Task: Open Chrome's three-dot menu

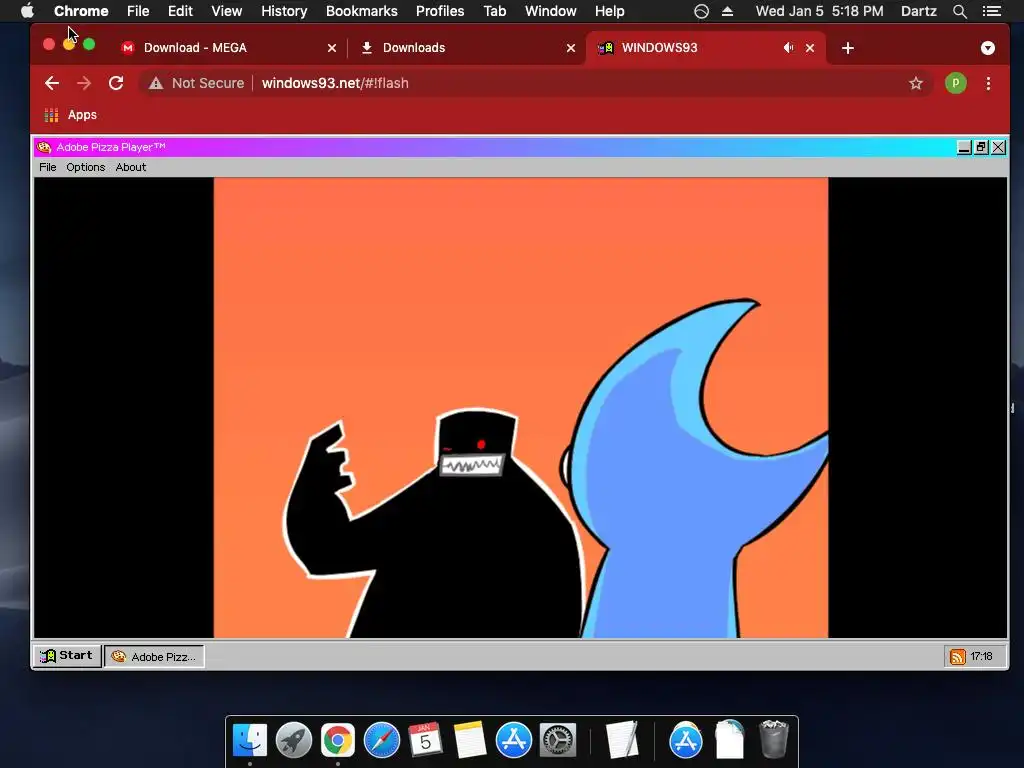Action: pyautogui.click(x=988, y=83)
